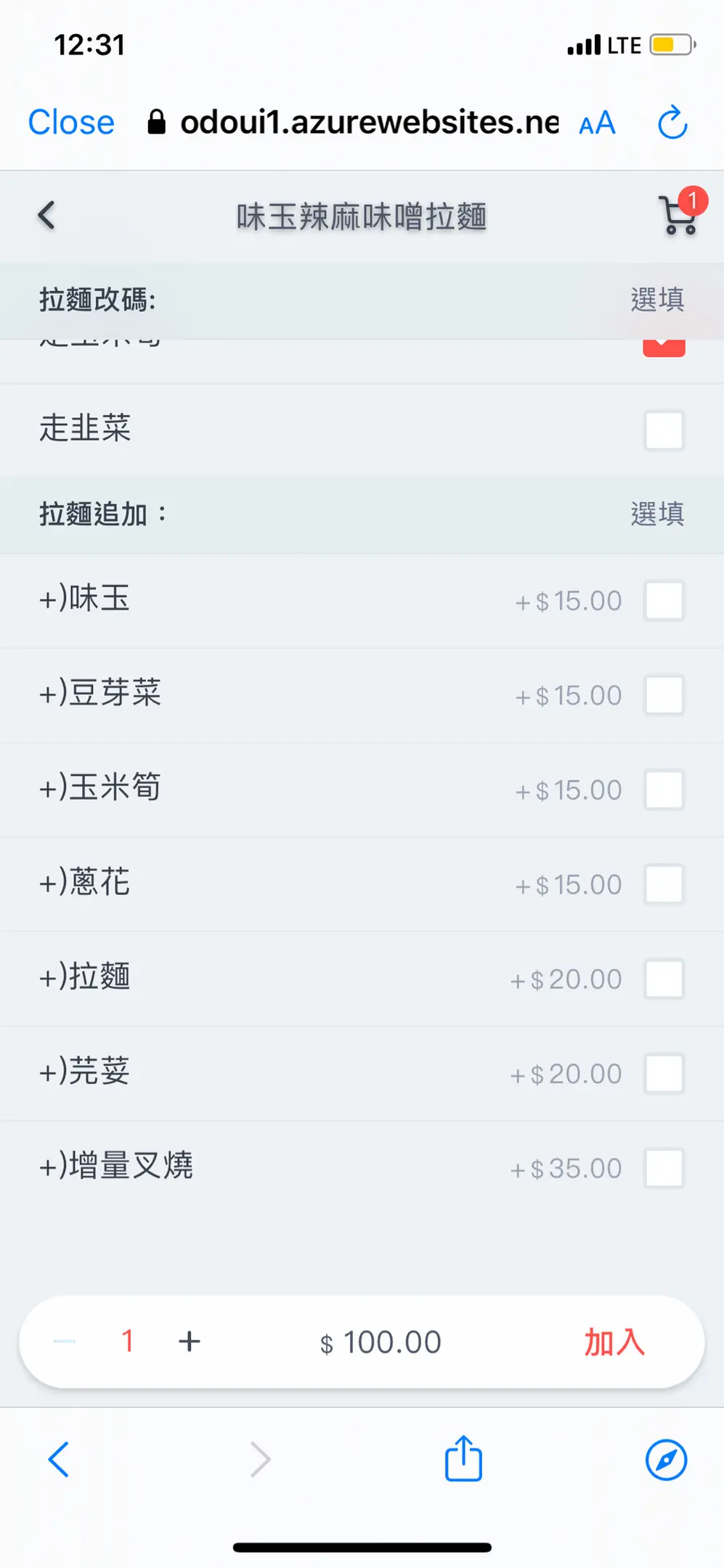The height and width of the screenshot is (1568, 724).
Task: Open the share sheet icon
Action: coord(463,1458)
